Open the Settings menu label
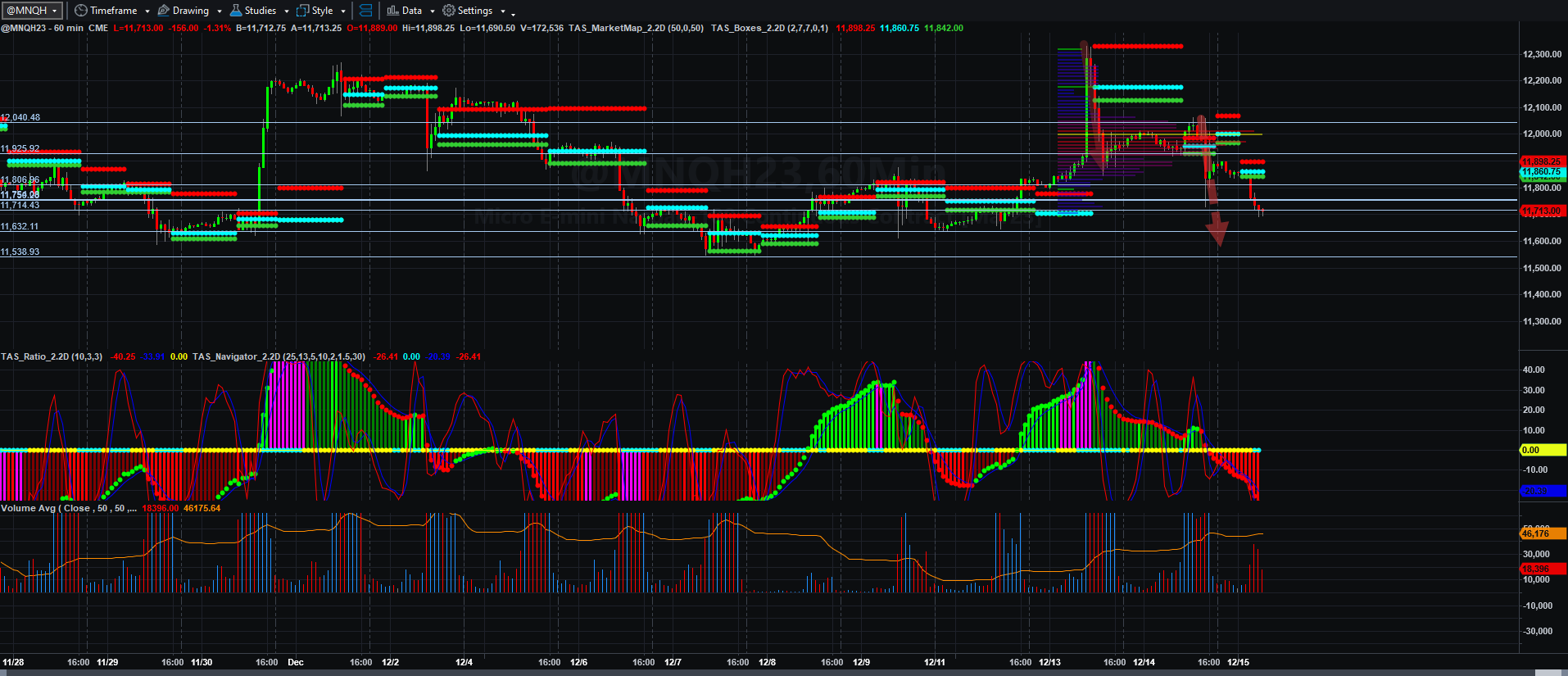 pyautogui.click(x=475, y=11)
